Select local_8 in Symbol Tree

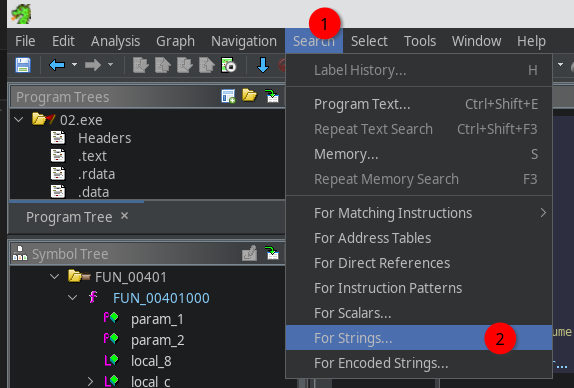click(x=151, y=361)
